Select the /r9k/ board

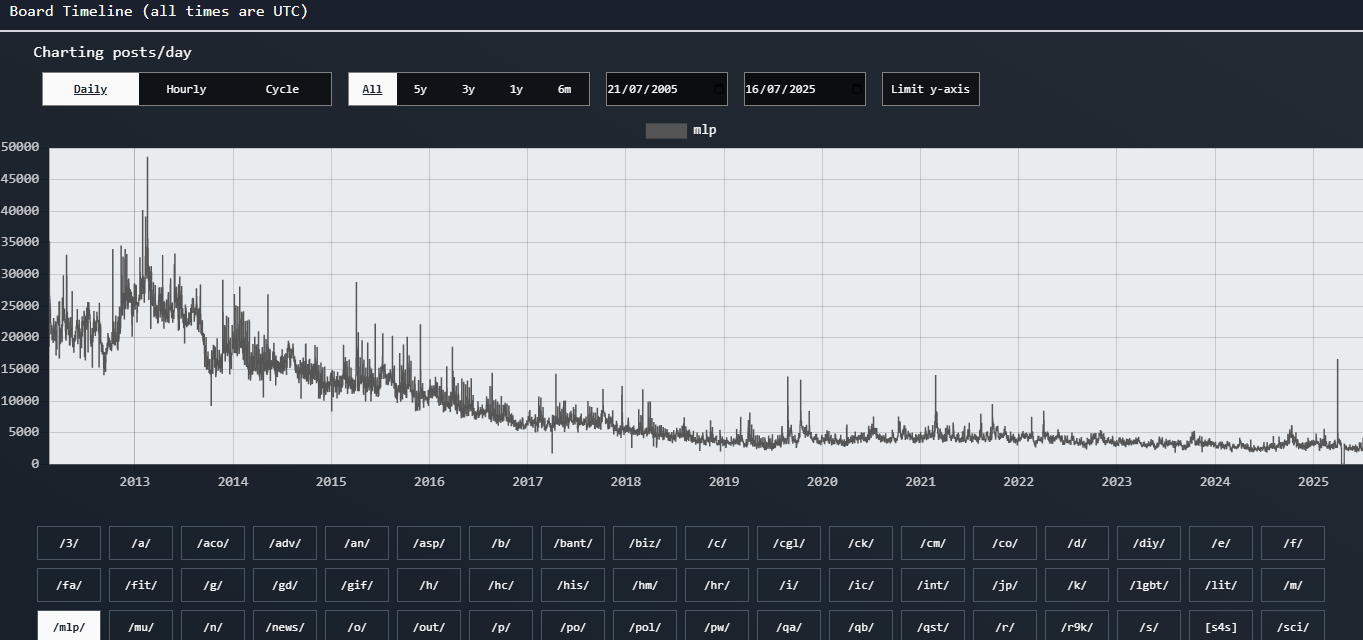[1077, 626]
